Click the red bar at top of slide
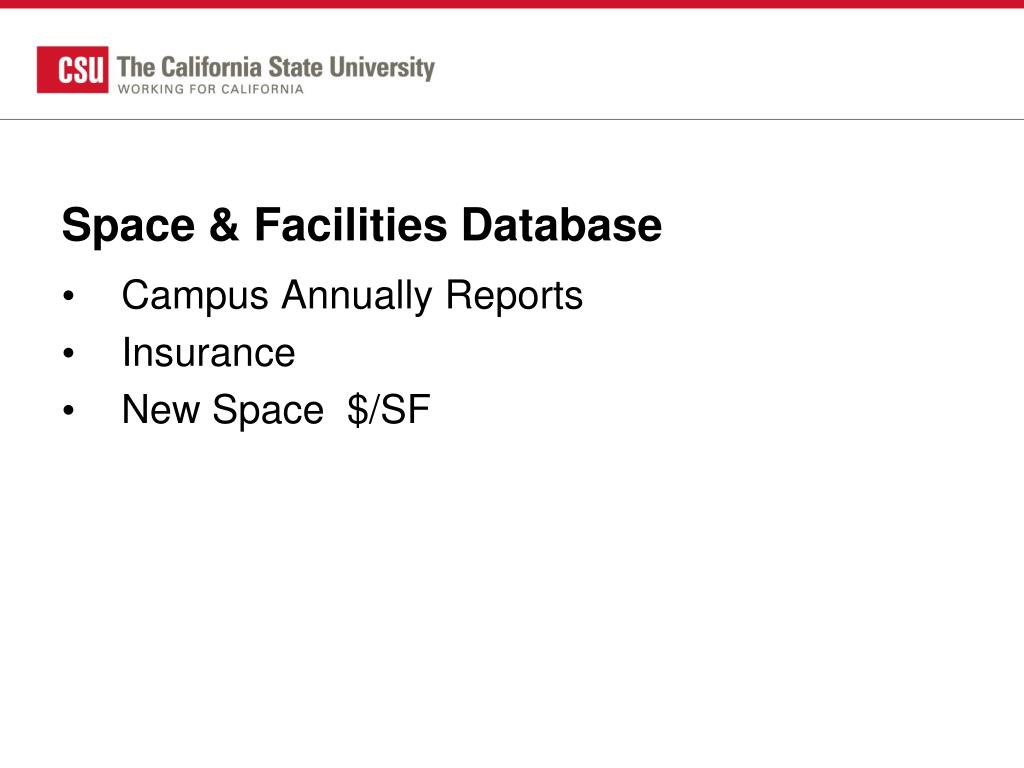 click(x=512, y=4)
